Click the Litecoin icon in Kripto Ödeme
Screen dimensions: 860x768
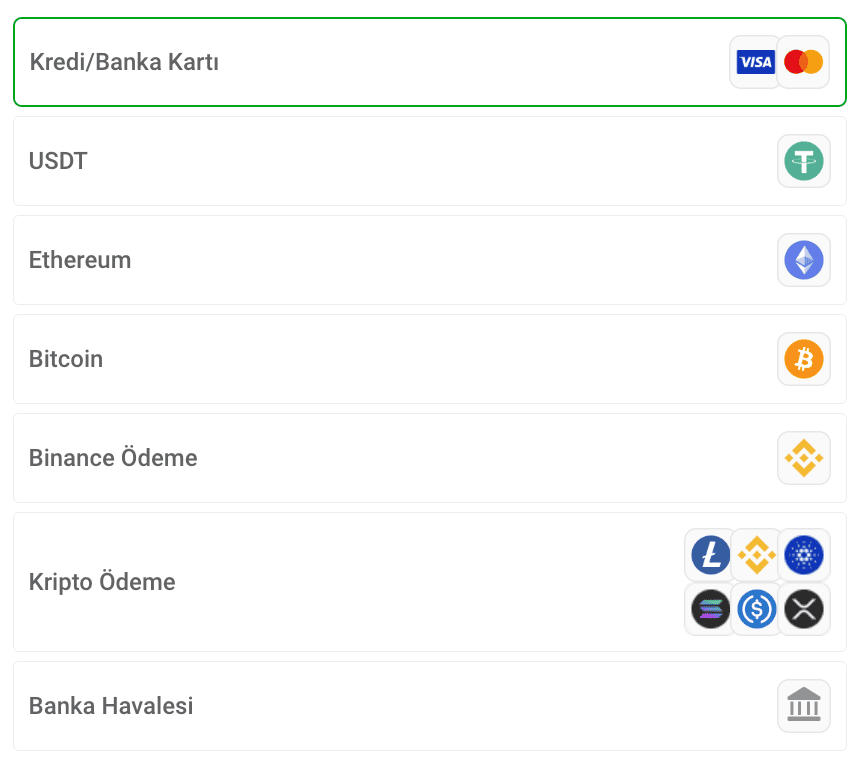(x=710, y=555)
